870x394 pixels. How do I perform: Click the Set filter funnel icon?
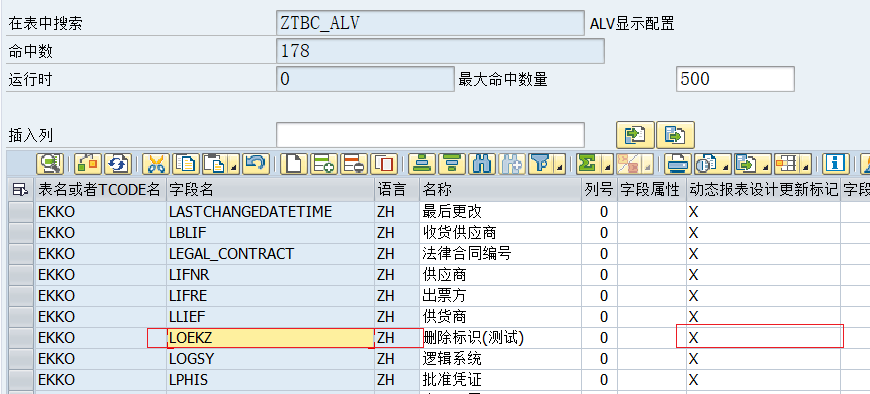point(540,164)
